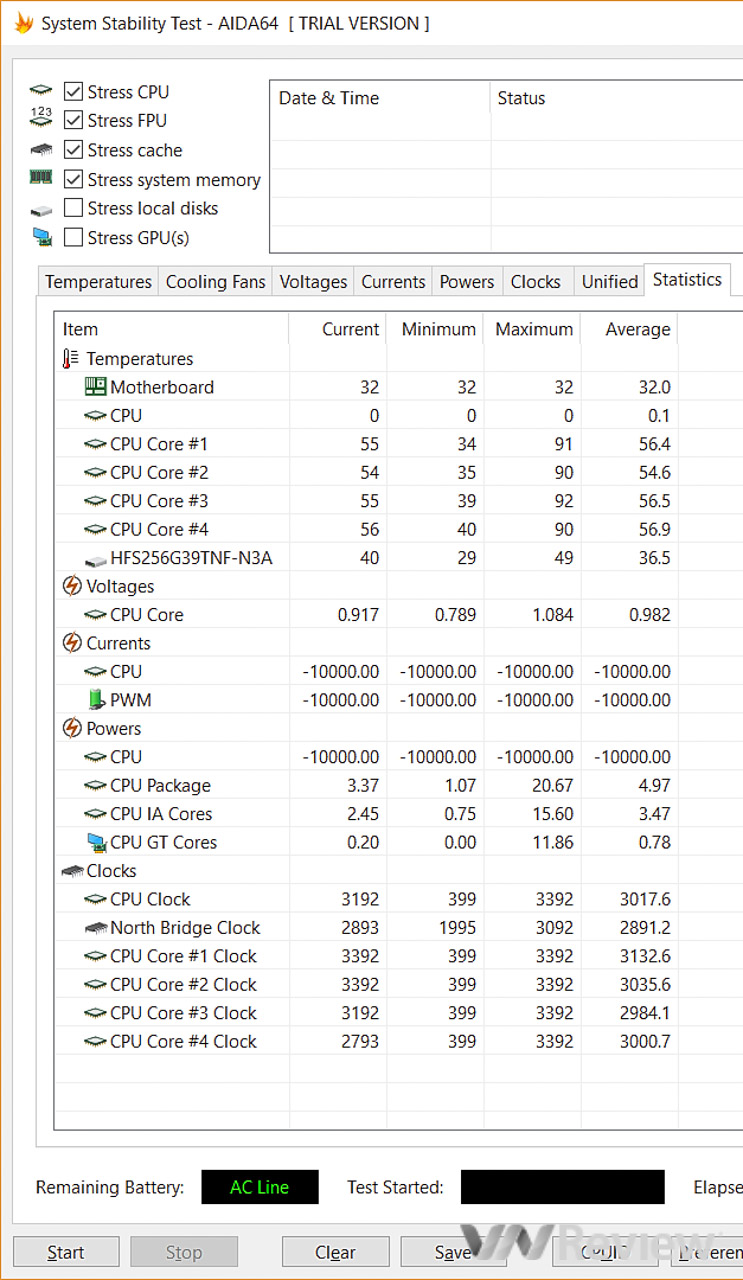Screen dimensions: 743x1280
Task: Click the monitor icon beside CPU GT Cores
Action: [x=96, y=842]
